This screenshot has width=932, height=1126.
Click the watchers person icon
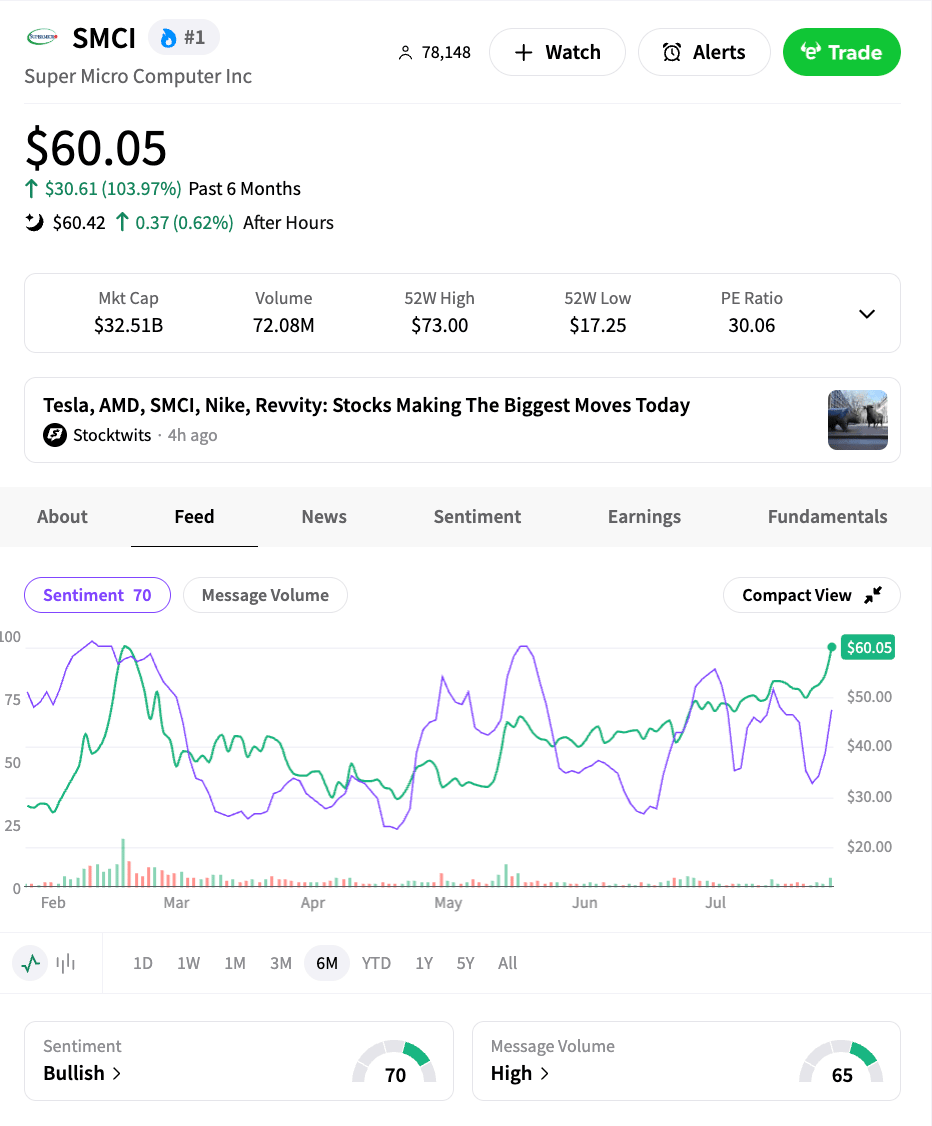coord(405,52)
